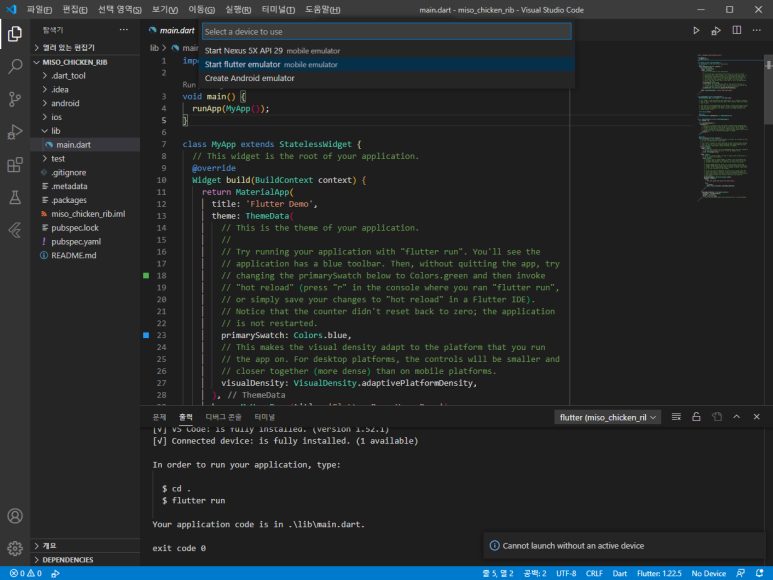Viewport: 773px width, 580px height.
Task: Click No Device in the status bar
Action: [x=708, y=573]
